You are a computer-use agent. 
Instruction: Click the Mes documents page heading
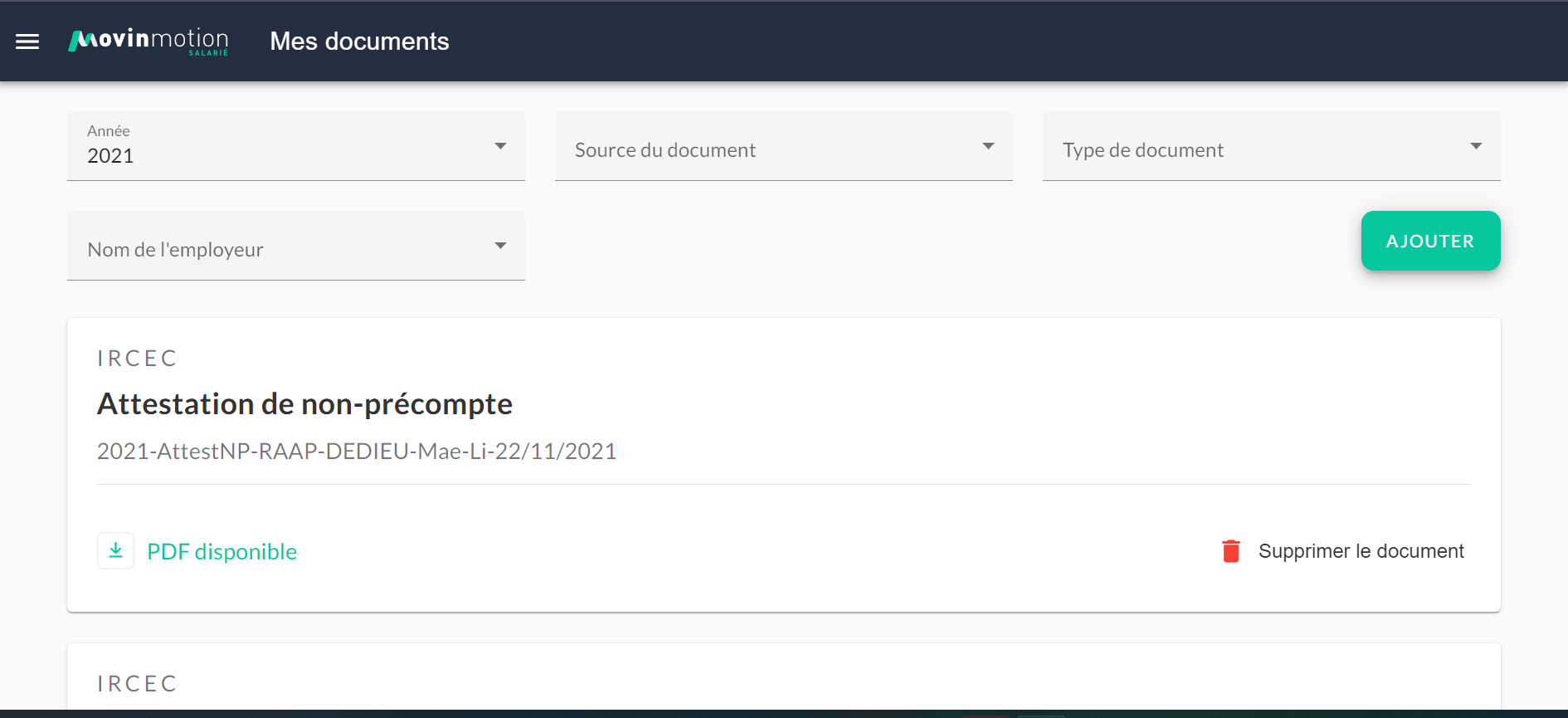(x=359, y=42)
